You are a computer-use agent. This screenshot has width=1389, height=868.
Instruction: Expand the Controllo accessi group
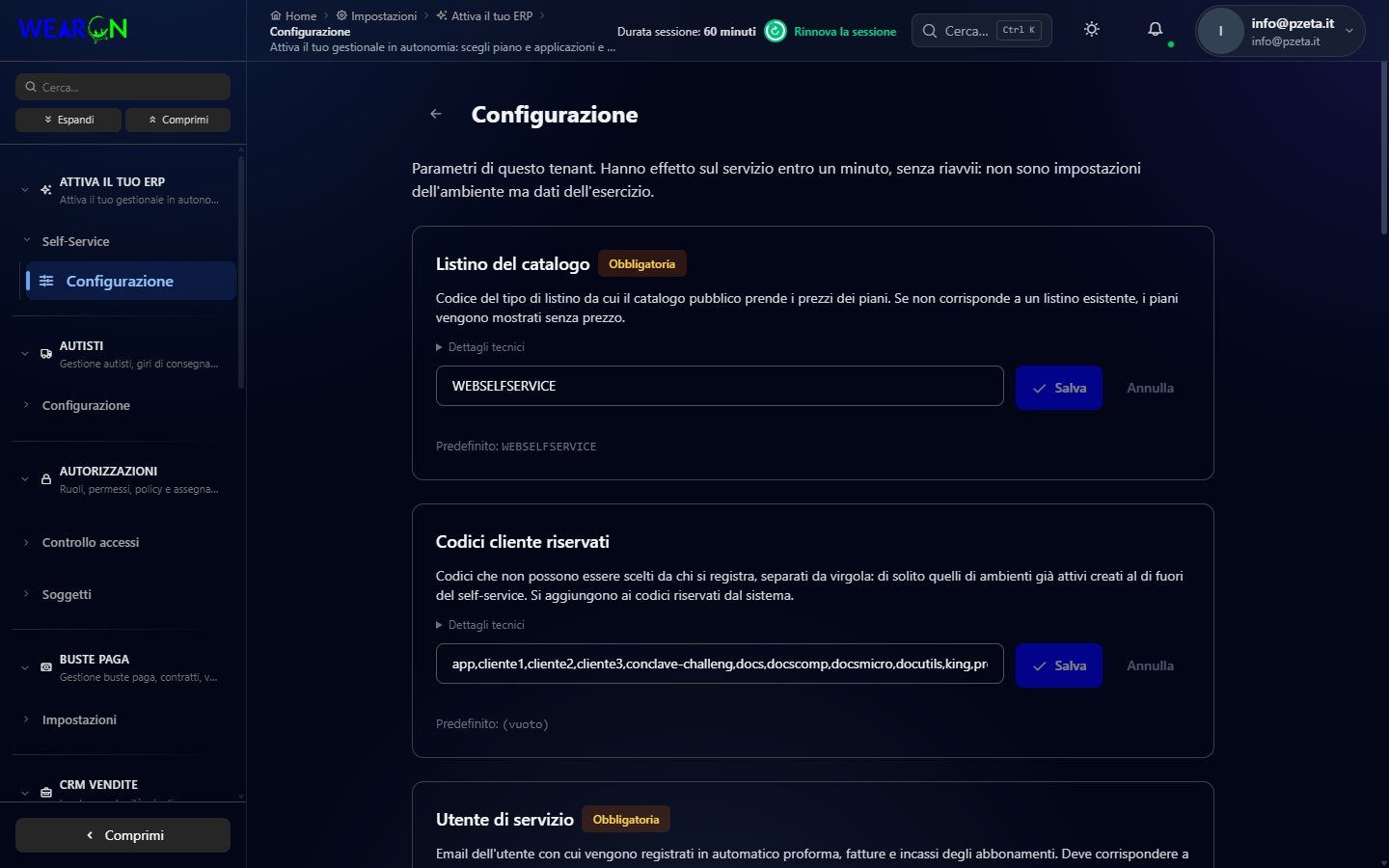pyautogui.click(x=26, y=542)
